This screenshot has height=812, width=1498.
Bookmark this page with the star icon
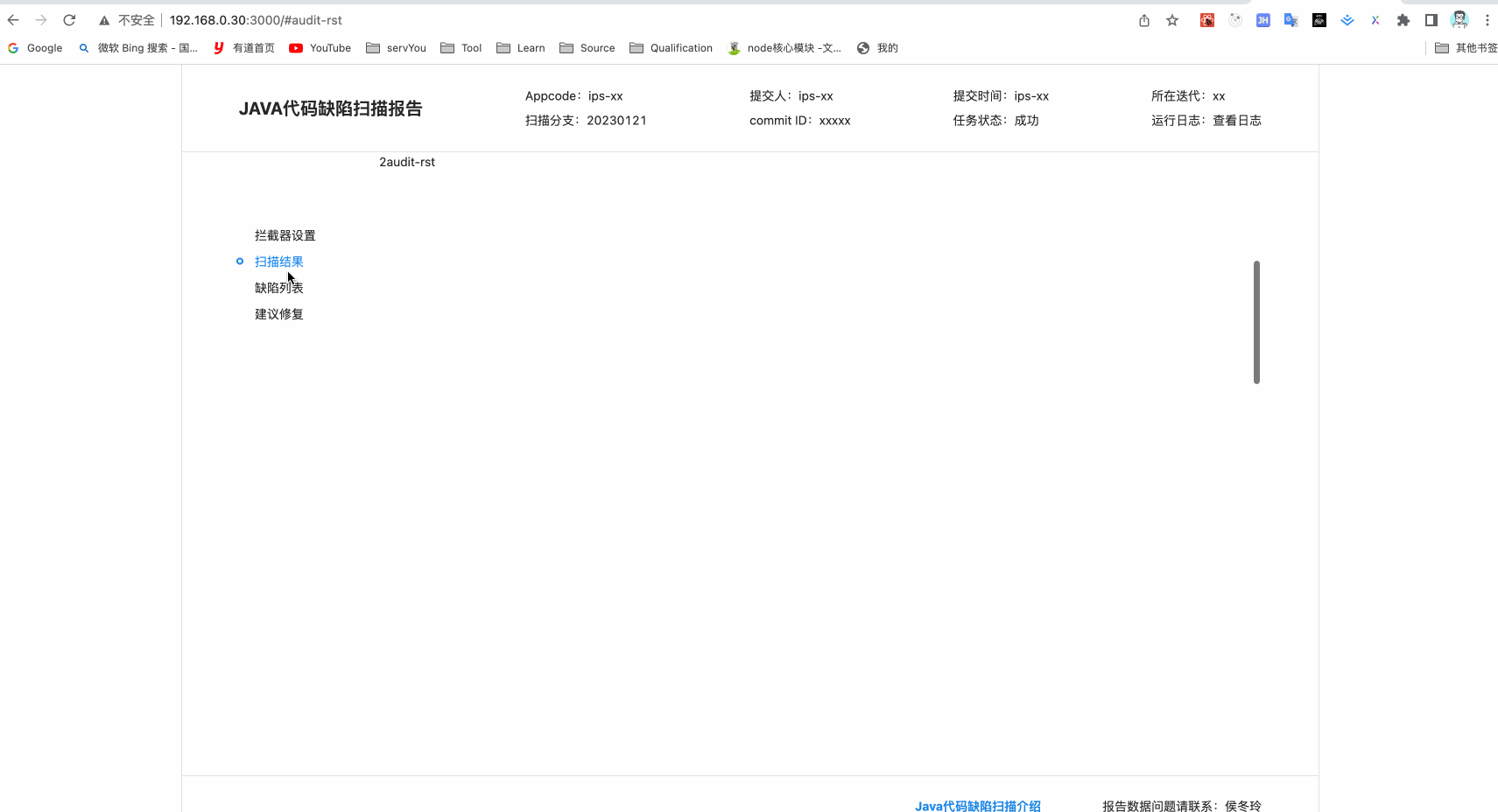[1171, 20]
